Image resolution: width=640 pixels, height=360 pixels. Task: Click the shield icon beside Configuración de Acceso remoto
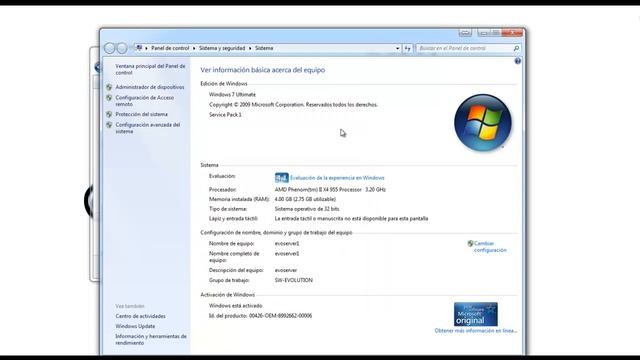tap(109, 98)
